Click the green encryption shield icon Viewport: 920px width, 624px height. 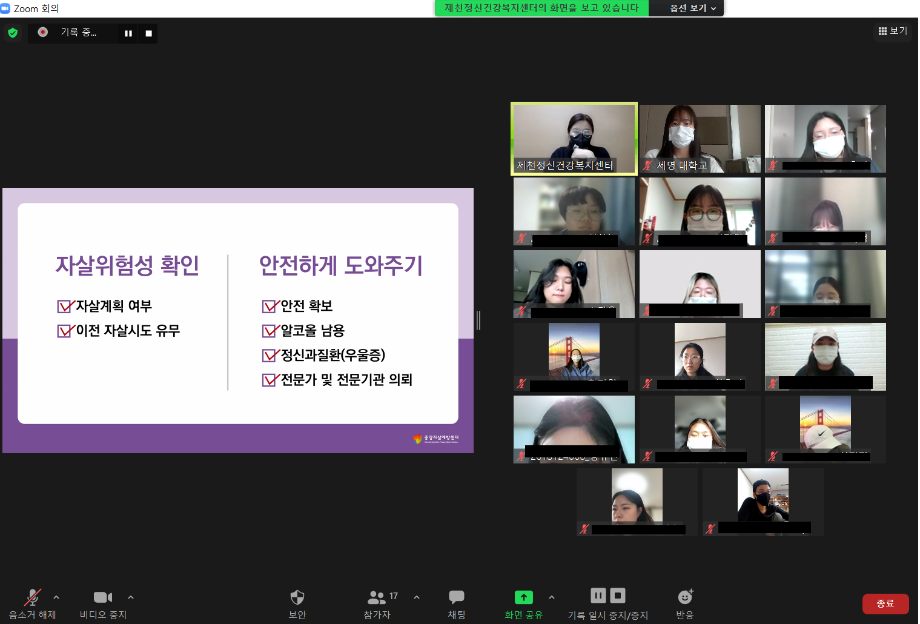[x=13, y=32]
